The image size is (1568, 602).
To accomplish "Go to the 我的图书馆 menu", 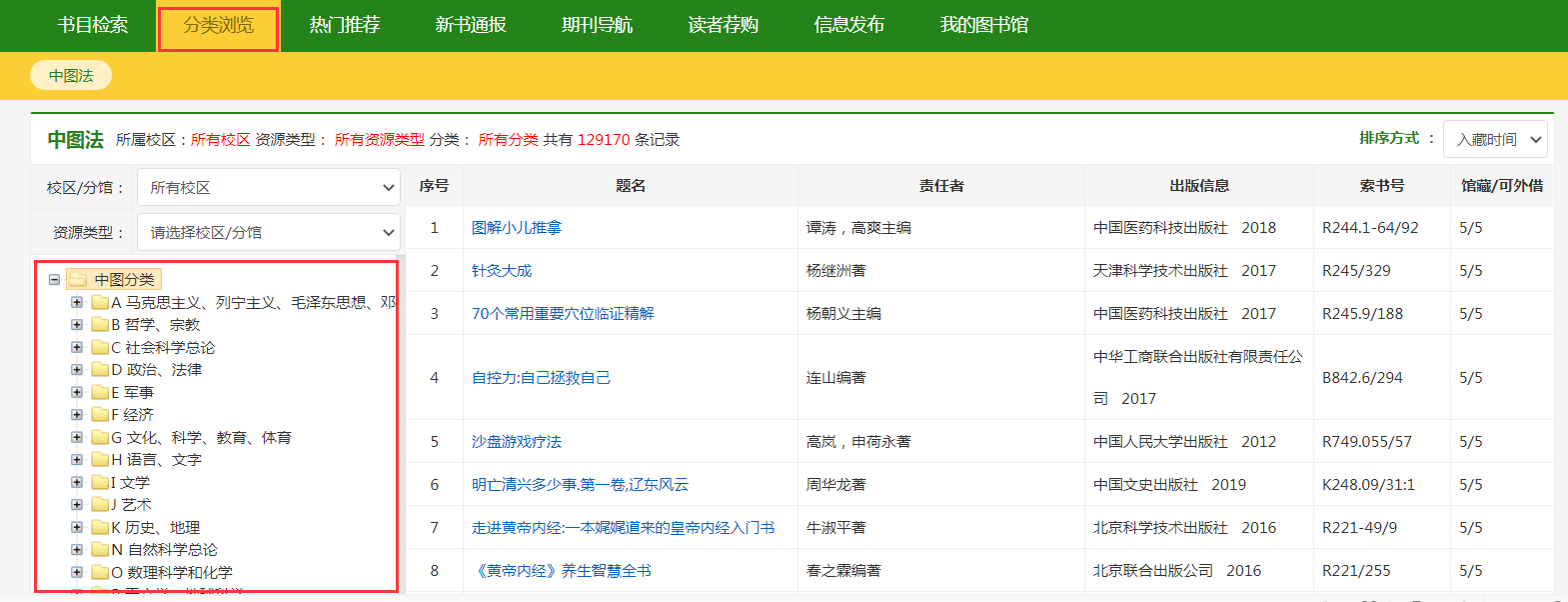I will 983,25.
